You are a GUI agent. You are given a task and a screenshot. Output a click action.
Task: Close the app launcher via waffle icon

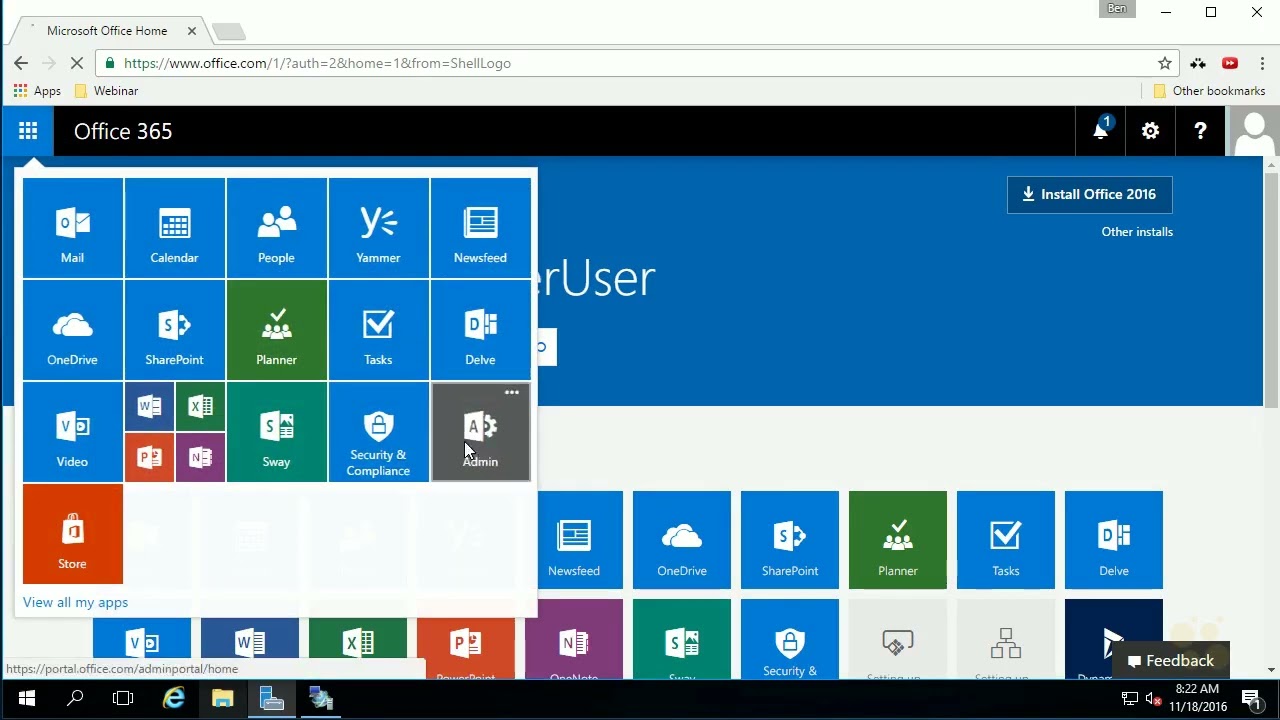28,131
